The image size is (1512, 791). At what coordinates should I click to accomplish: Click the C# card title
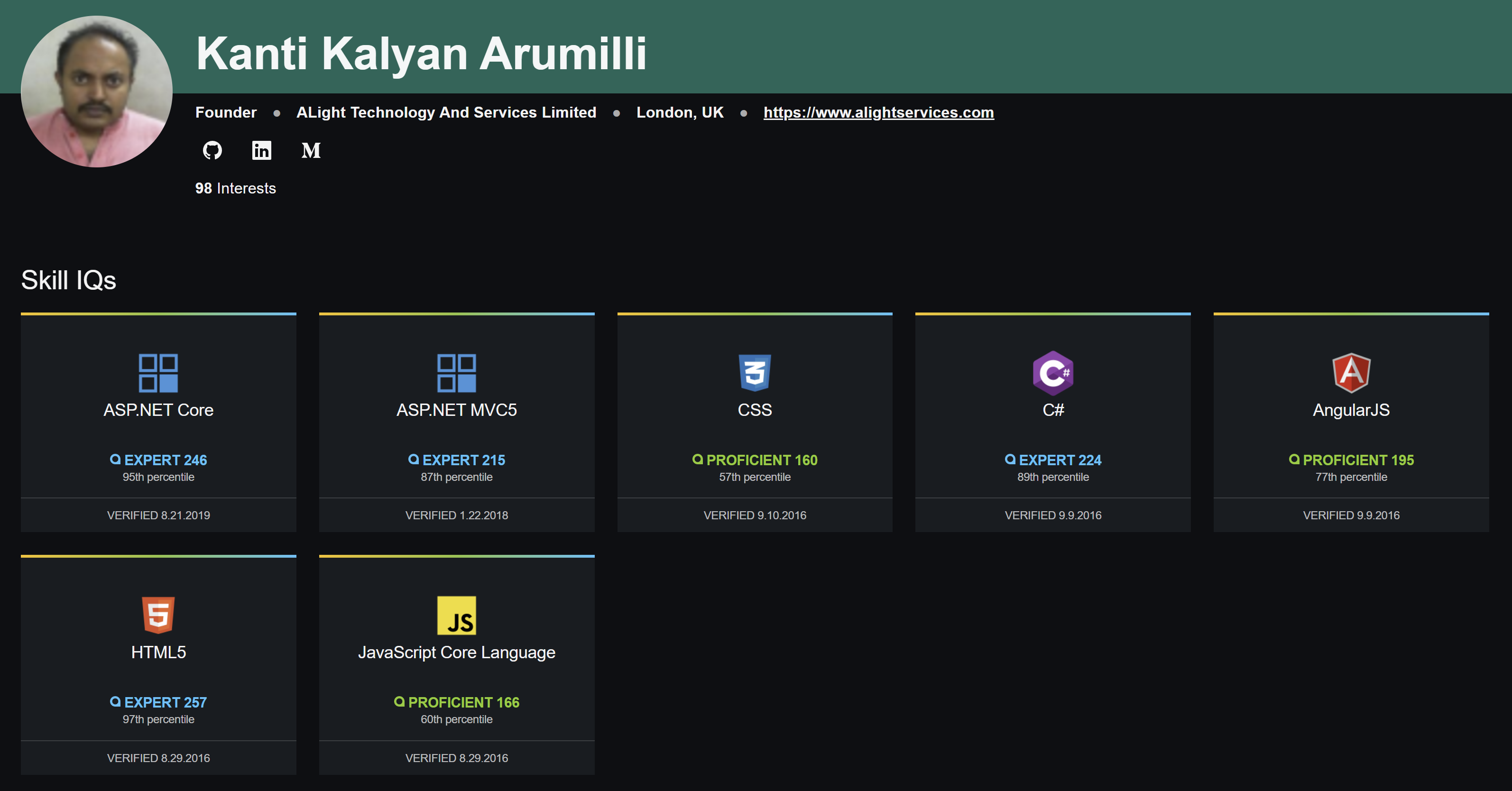point(1053,410)
